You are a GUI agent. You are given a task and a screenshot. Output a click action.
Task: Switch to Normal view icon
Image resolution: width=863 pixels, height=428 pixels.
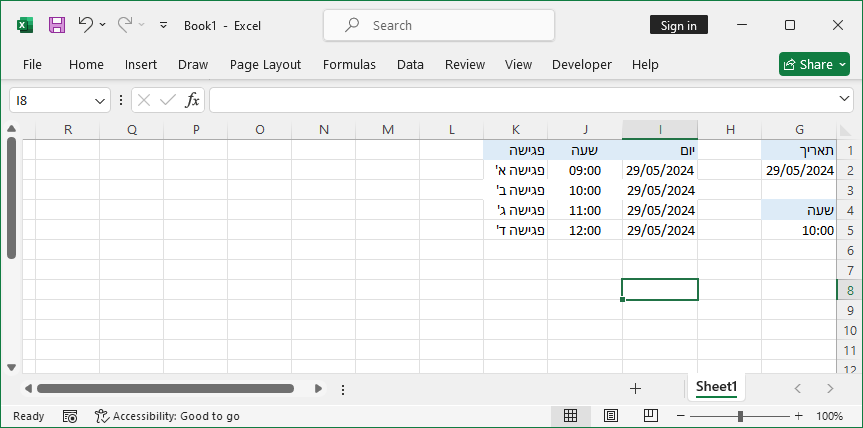pyautogui.click(x=570, y=416)
